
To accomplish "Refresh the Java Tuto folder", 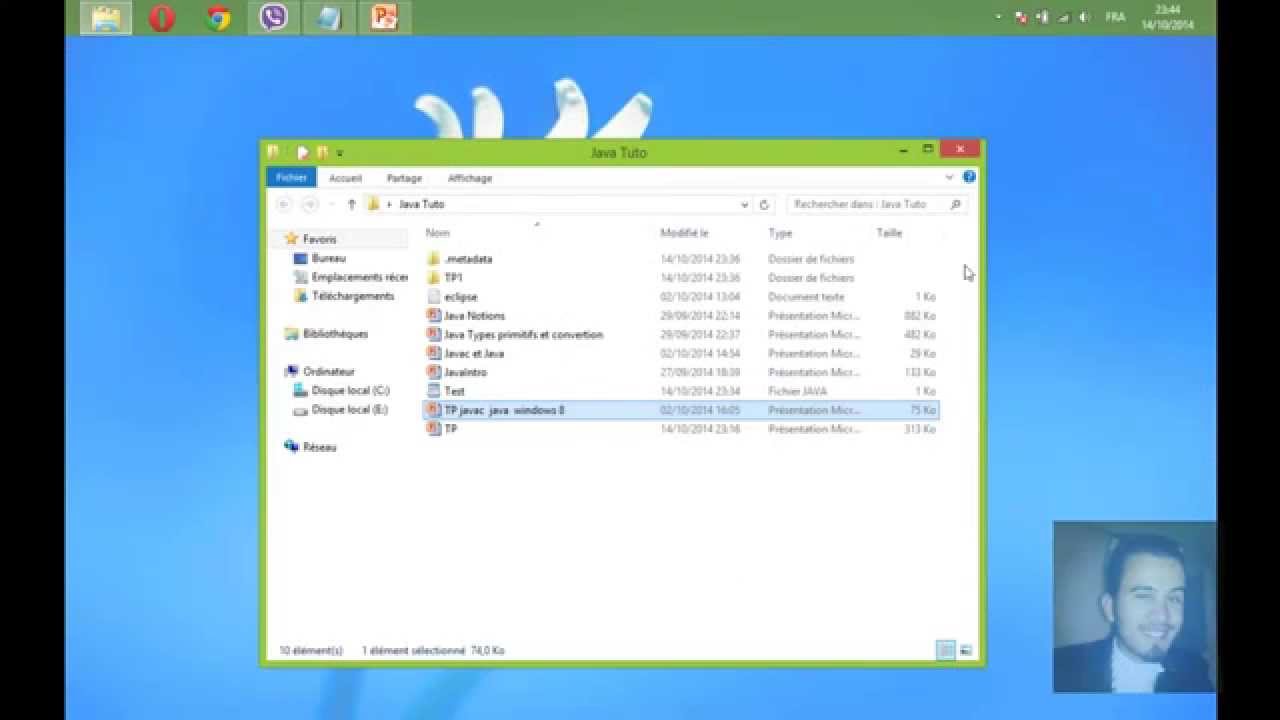I will tap(764, 204).
